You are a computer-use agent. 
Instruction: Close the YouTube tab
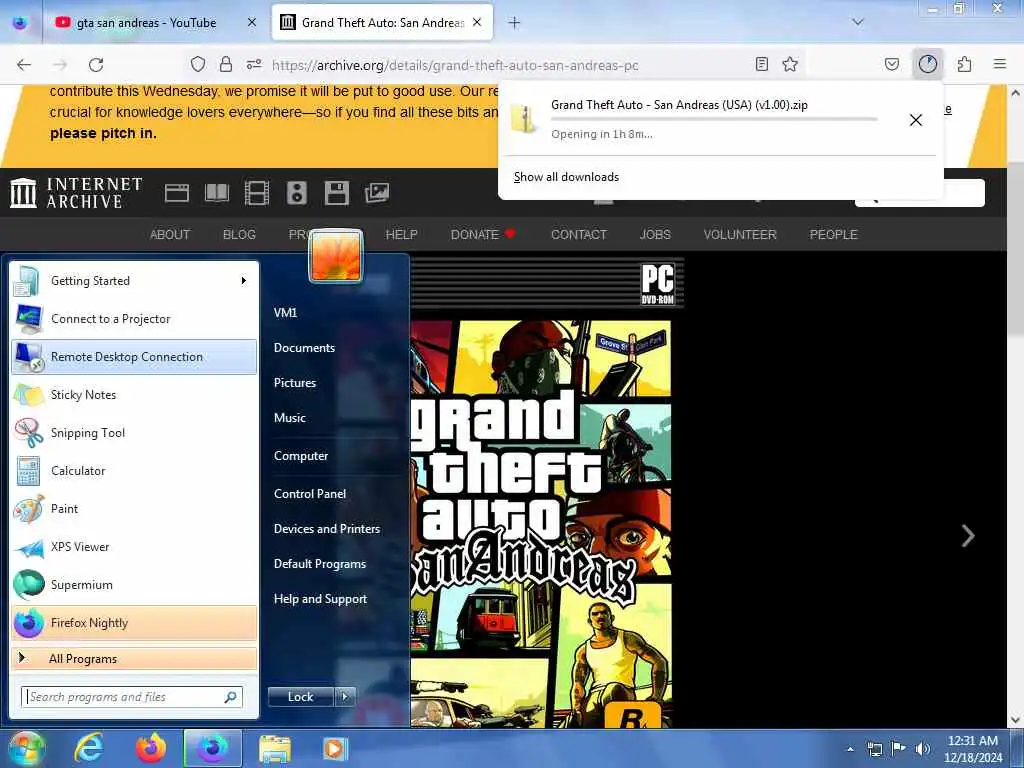coord(252,23)
